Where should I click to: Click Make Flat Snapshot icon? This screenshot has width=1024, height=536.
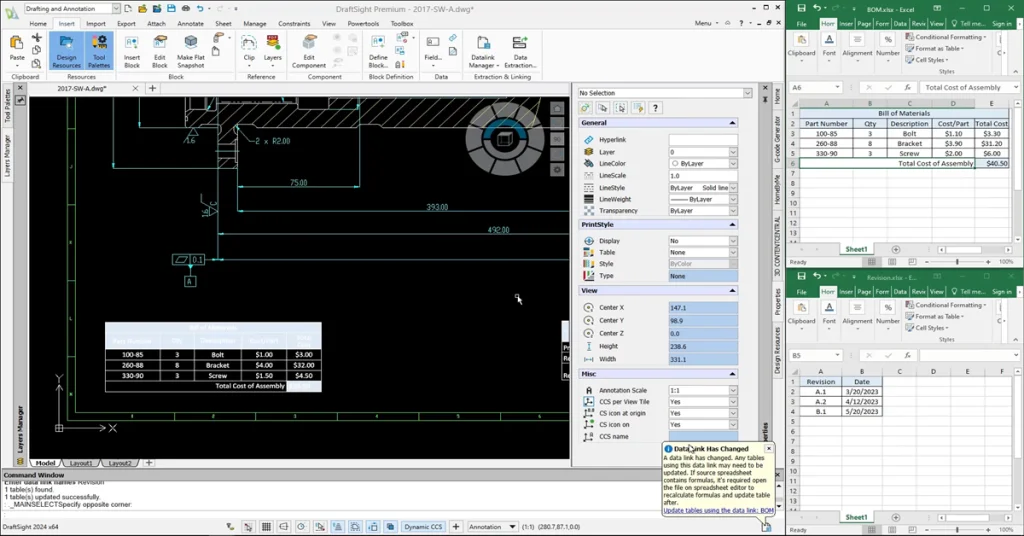(x=191, y=50)
